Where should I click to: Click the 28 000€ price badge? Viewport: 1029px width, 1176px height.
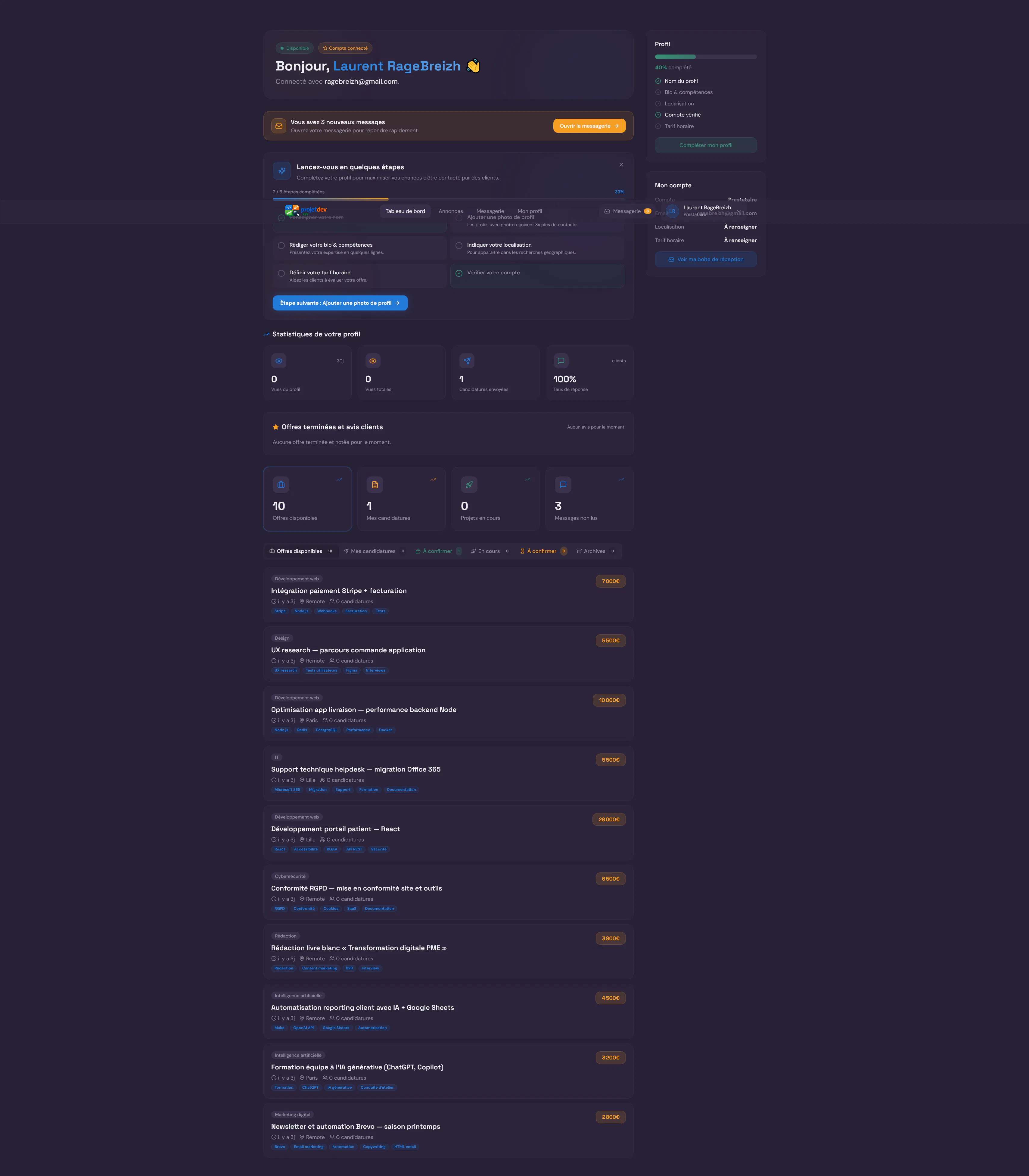609,819
